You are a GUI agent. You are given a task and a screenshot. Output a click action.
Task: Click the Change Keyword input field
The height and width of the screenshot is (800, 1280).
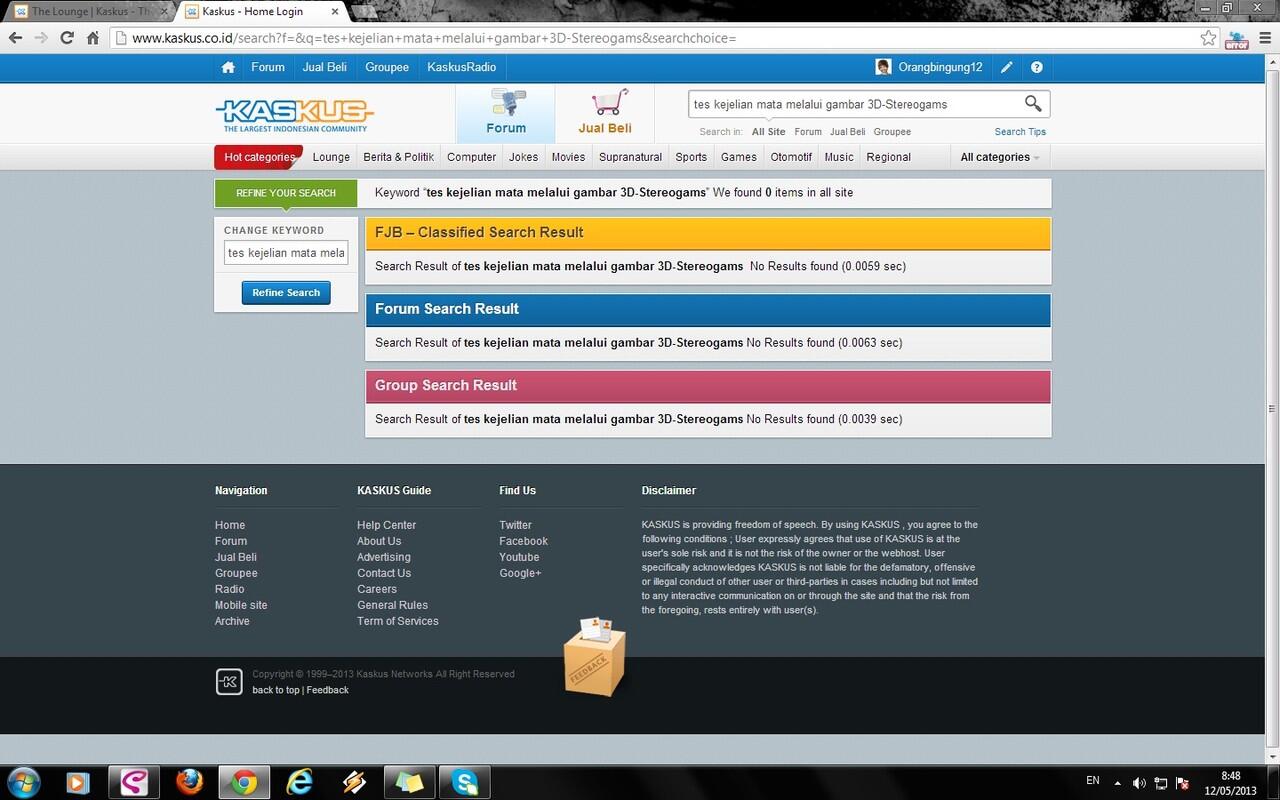(x=286, y=253)
